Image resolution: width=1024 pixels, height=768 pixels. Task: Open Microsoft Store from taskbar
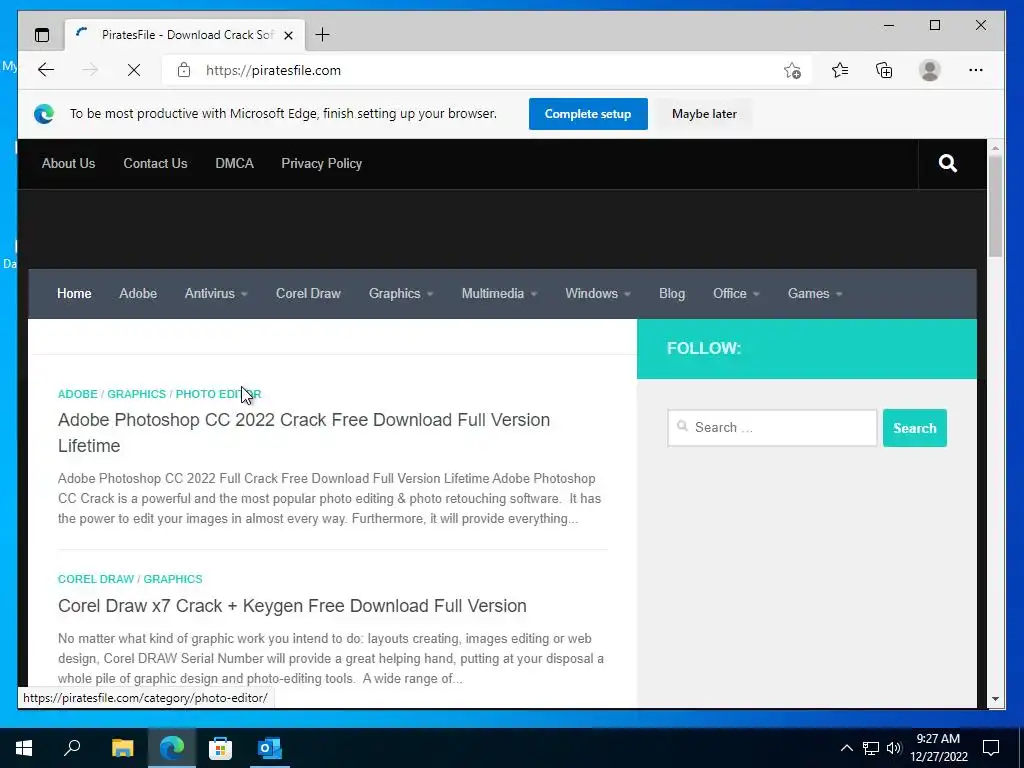click(x=220, y=748)
